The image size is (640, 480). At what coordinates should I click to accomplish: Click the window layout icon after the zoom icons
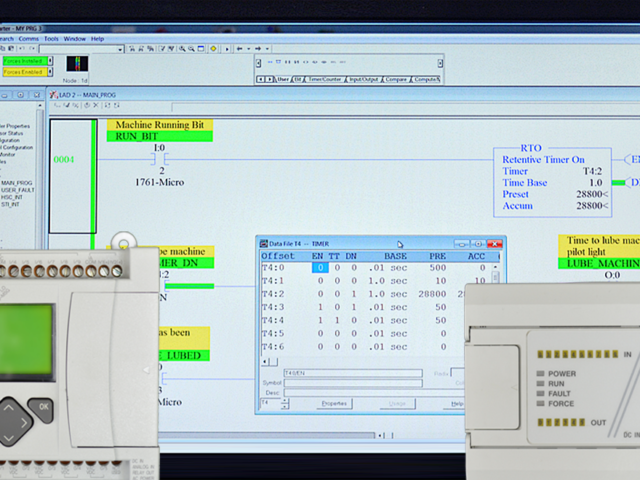[200, 49]
